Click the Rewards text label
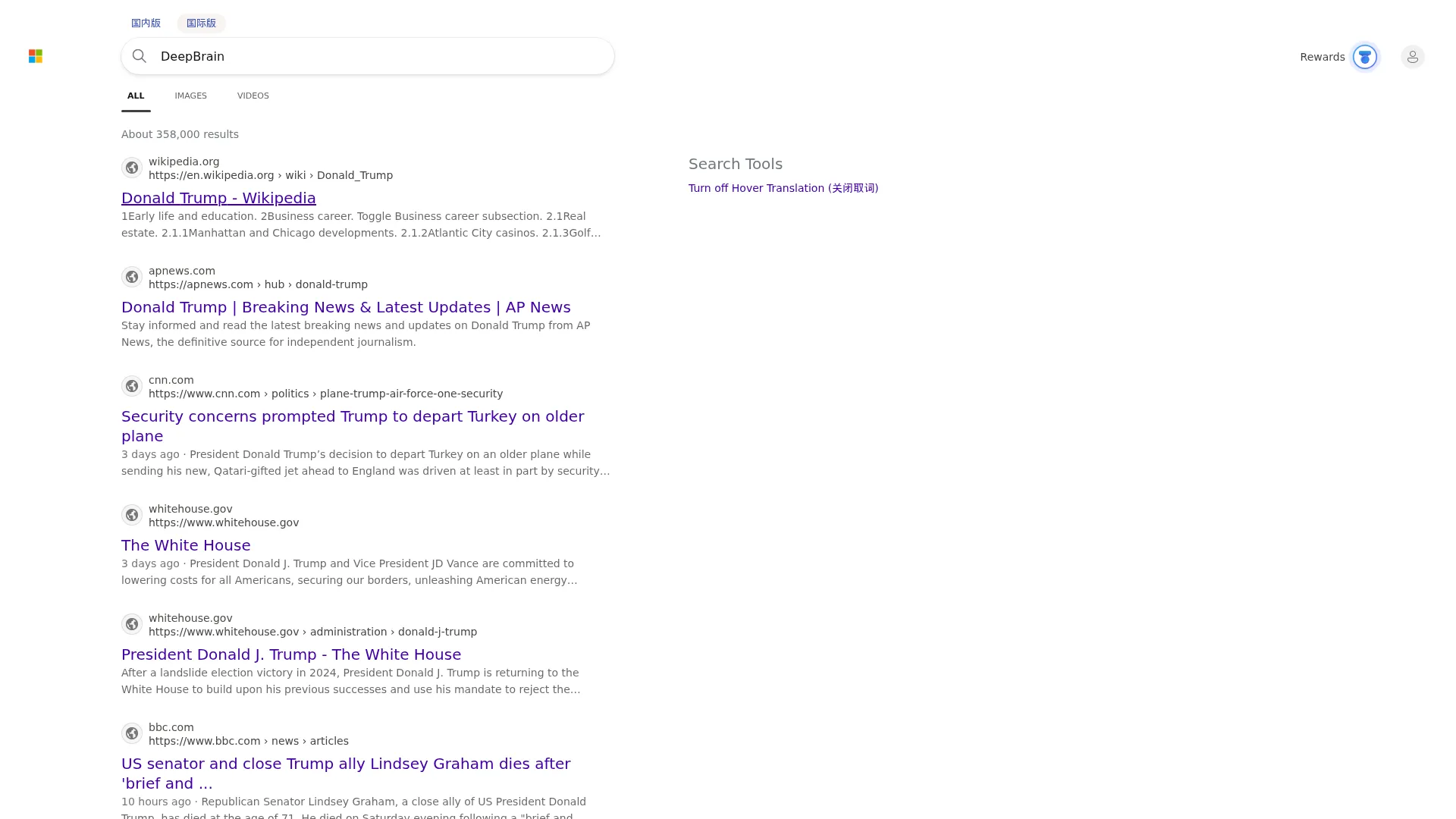The width and height of the screenshot is (1456, 819). (1323, 57)
